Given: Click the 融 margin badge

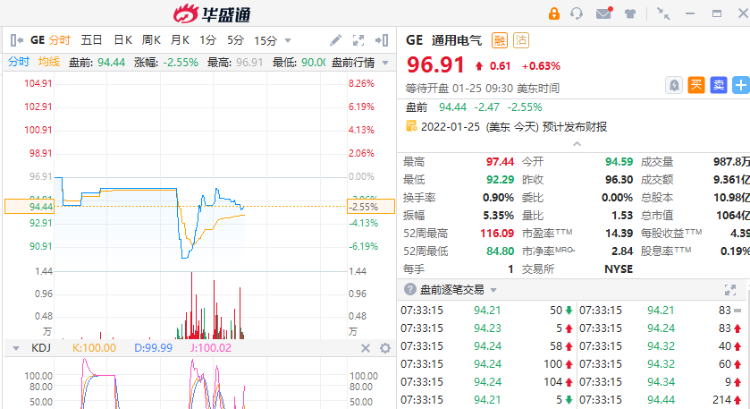Looking at the screenshot, I should tap(499, 40).
